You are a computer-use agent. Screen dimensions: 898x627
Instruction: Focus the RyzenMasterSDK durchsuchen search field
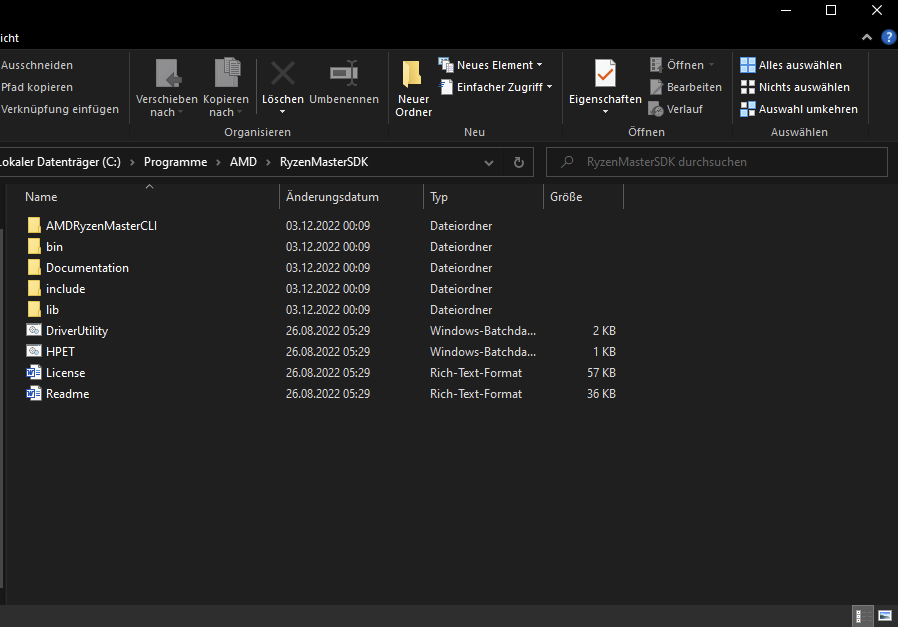point(716,162)
